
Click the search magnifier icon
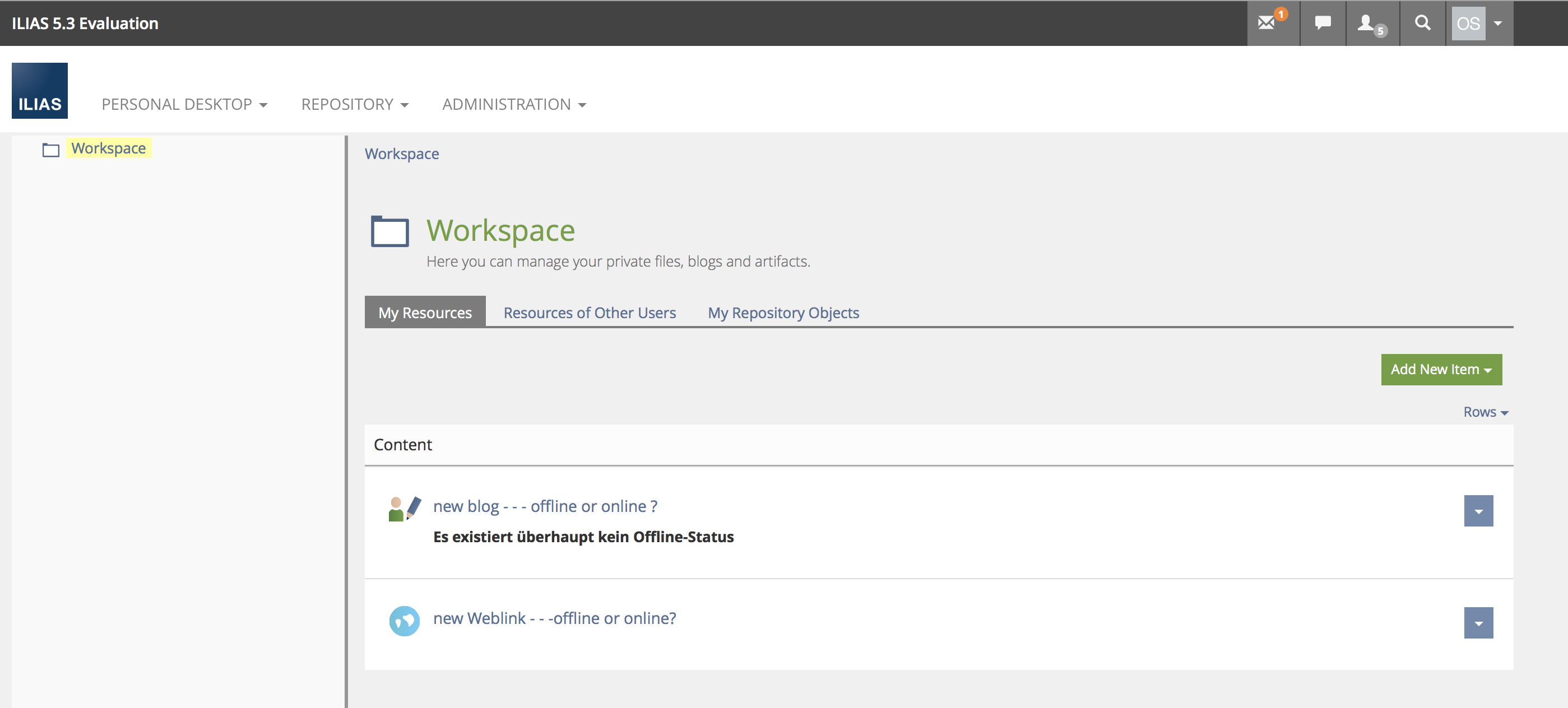point(1422,23)
